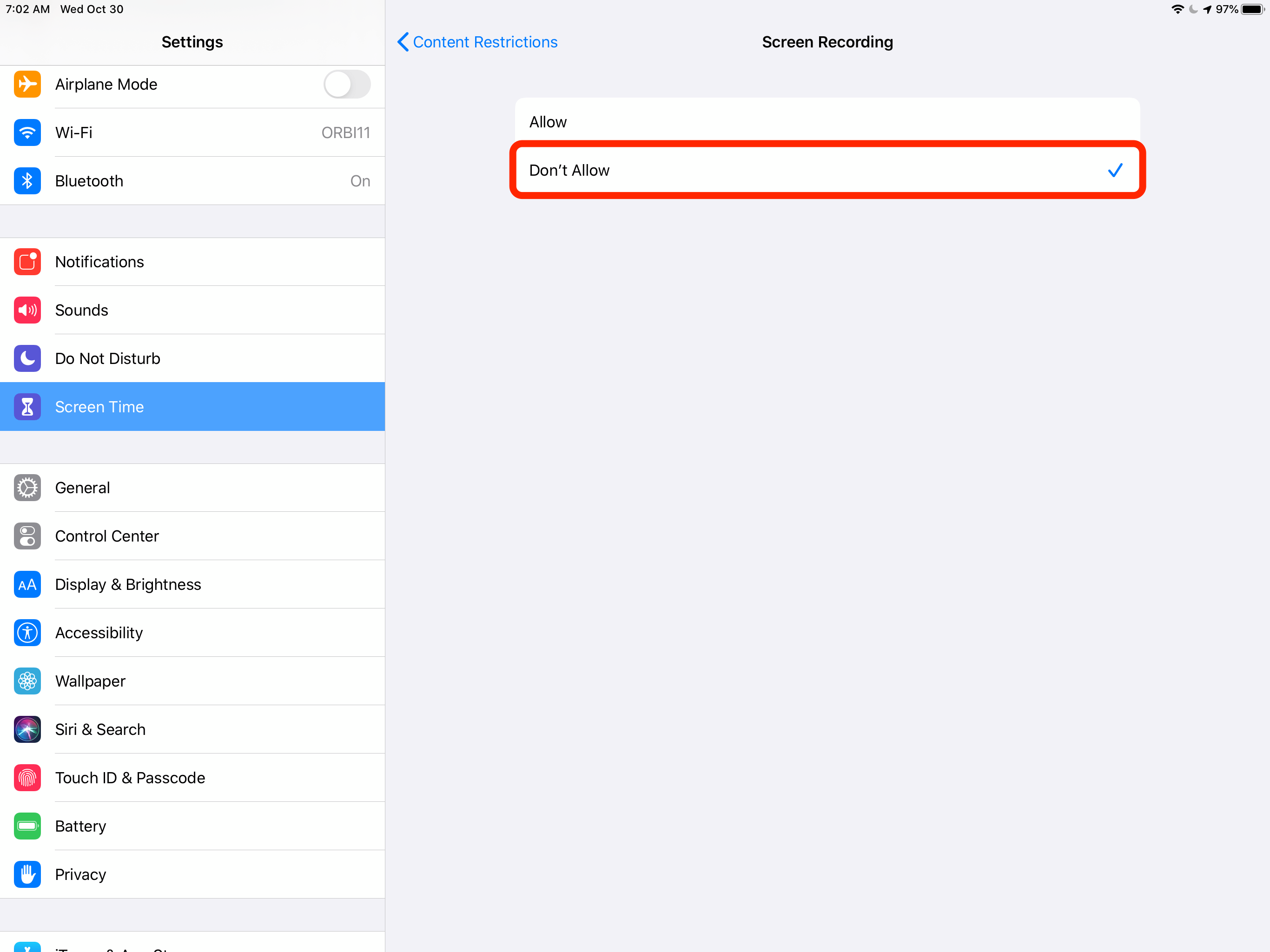The height and width of the screenshot is (952, 1270).
Task: Go back to Content Restrictions
Action: (x=484, y=42)
